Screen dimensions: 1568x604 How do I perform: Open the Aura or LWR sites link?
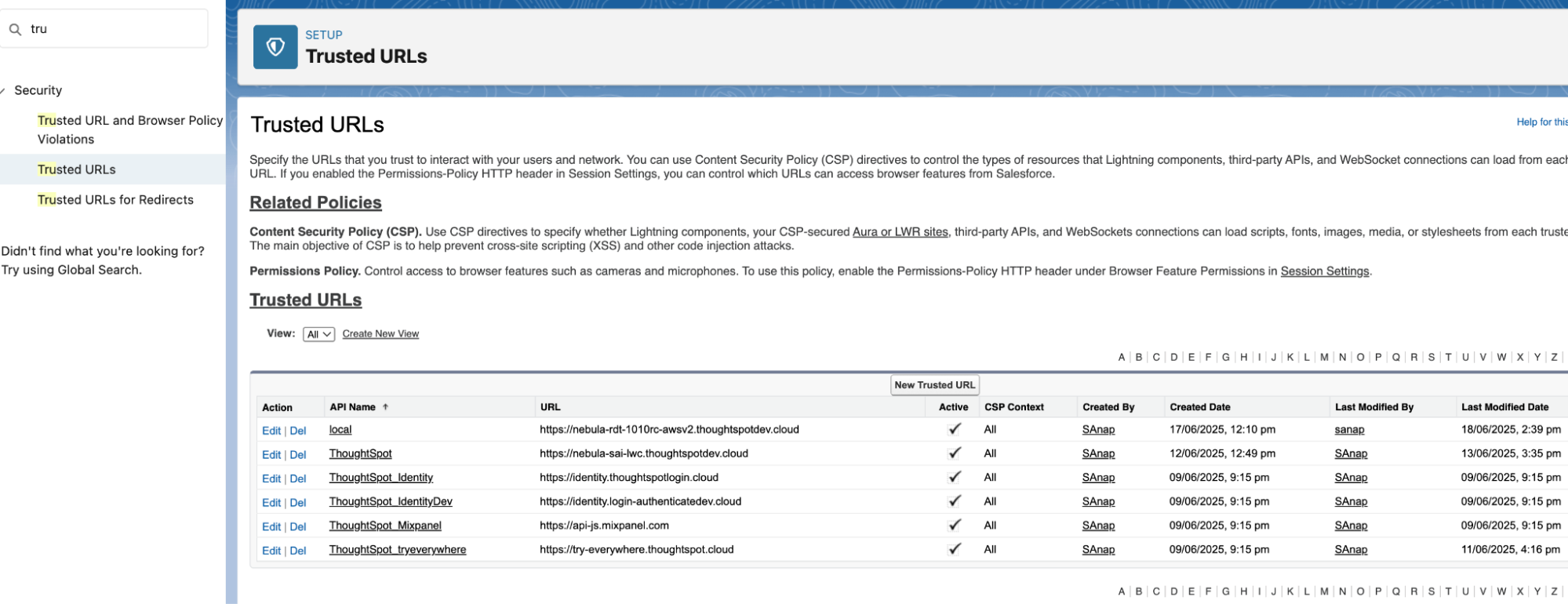point(900,232)
